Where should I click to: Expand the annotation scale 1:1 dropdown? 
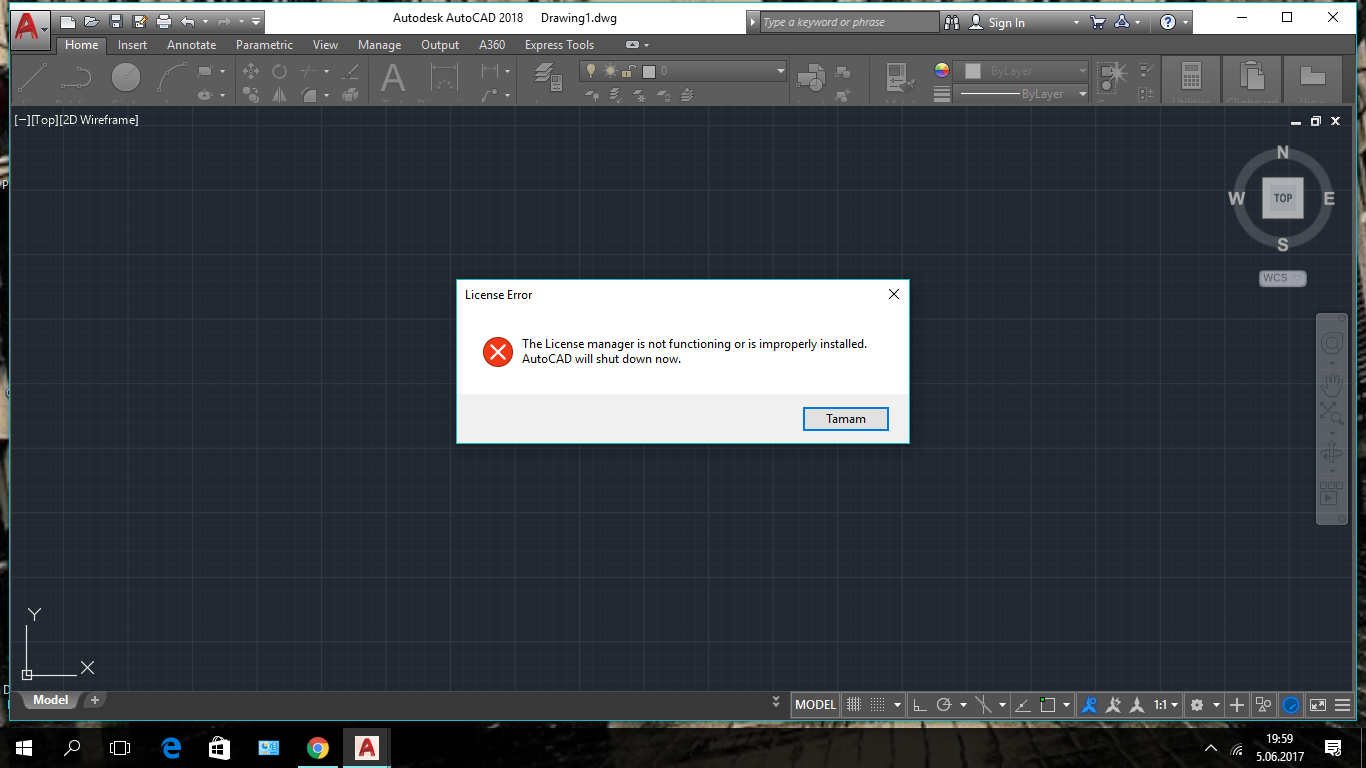click(1172, 705)
